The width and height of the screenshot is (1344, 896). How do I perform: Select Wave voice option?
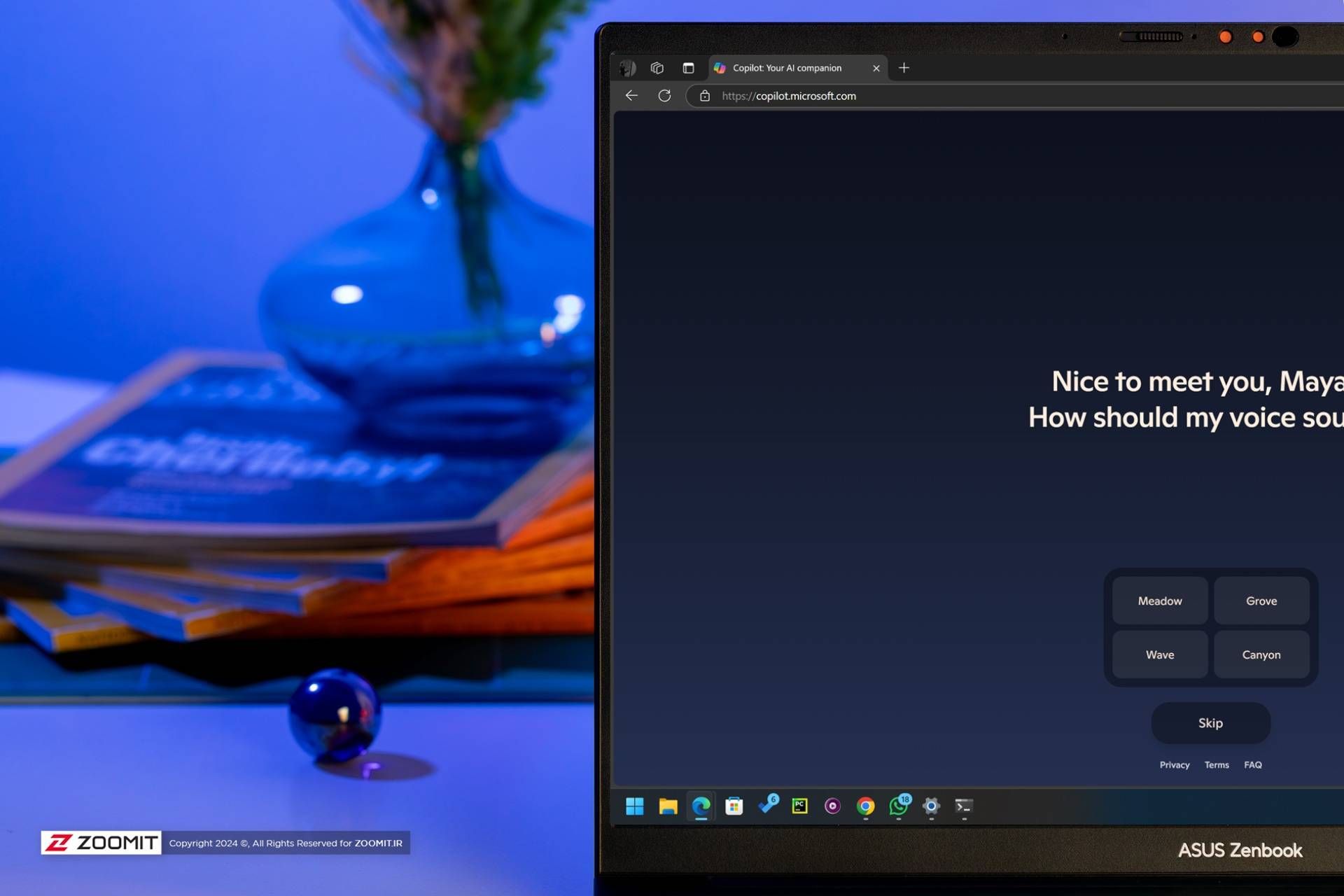pos(1159,654)
